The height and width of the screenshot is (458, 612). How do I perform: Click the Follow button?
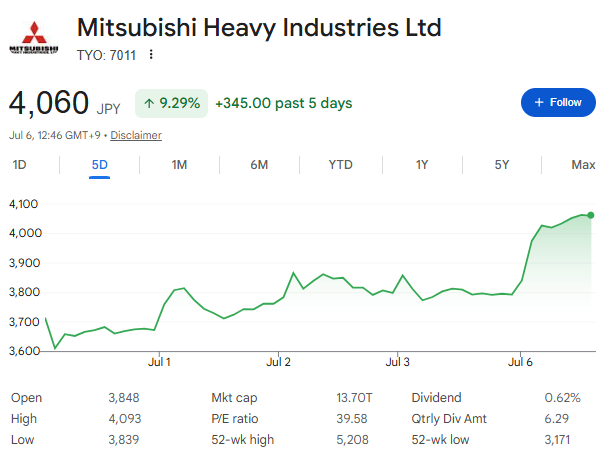pos(558,102)
